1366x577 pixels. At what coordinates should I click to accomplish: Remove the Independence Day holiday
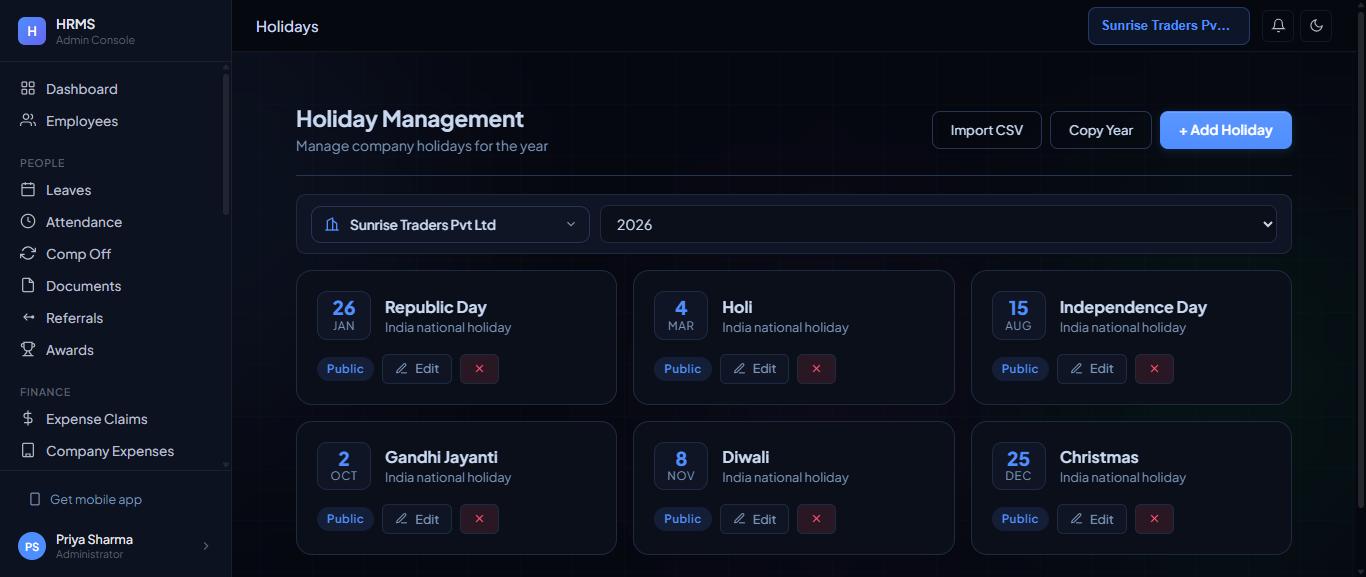[x=1154, y=369]
